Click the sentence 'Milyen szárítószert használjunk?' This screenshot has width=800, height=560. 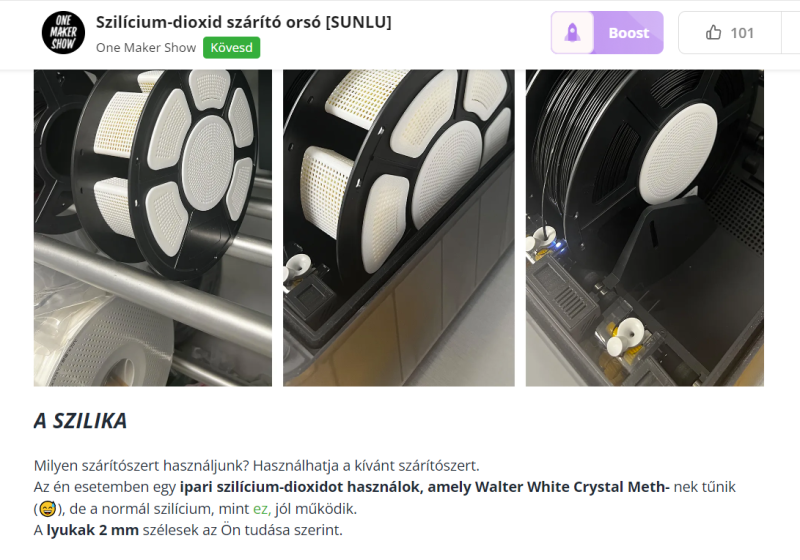[141, 466]
